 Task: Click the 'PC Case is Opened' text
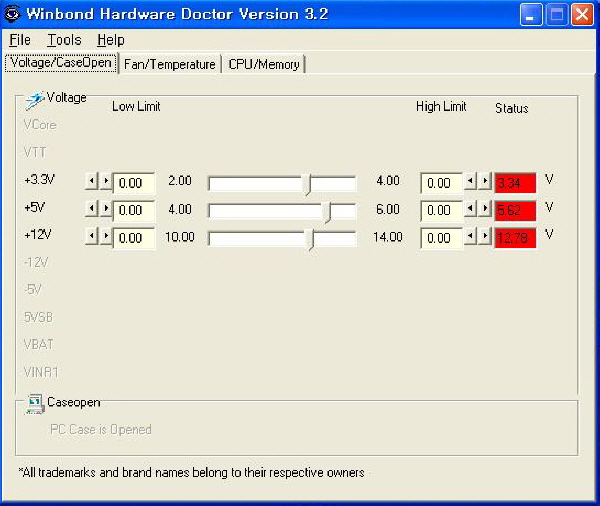click(x=101, y=429)
